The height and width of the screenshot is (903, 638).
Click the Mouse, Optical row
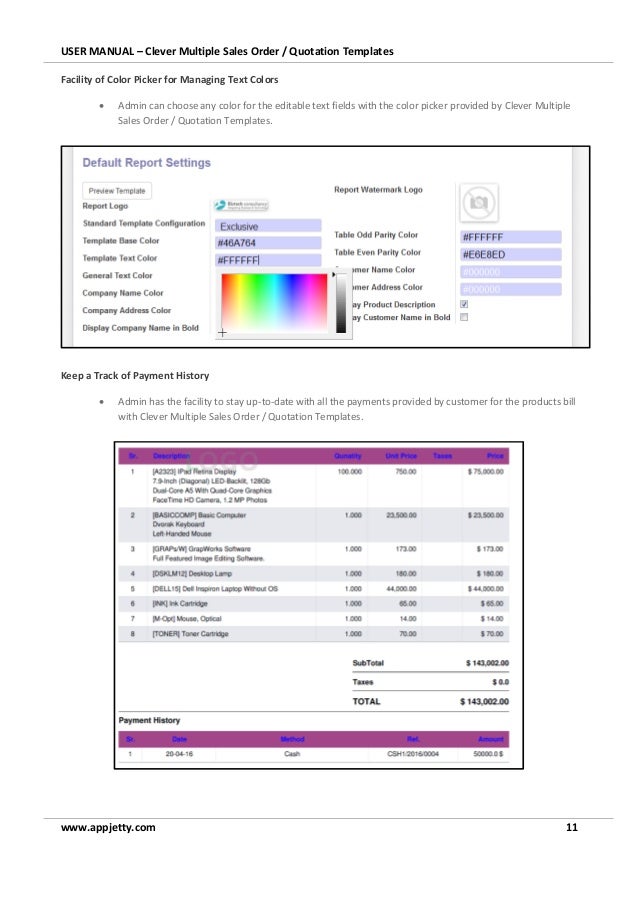314,619
